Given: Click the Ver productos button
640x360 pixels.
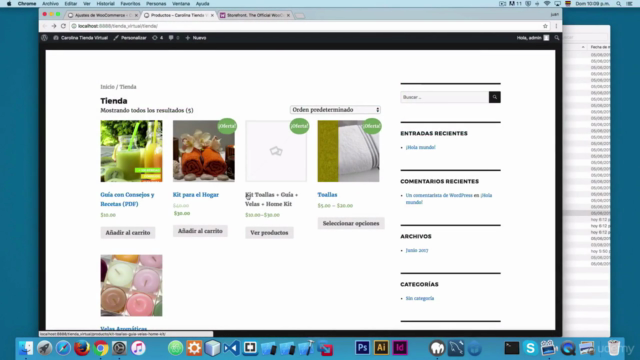Looking at the screenshot, I should [269, 233].
